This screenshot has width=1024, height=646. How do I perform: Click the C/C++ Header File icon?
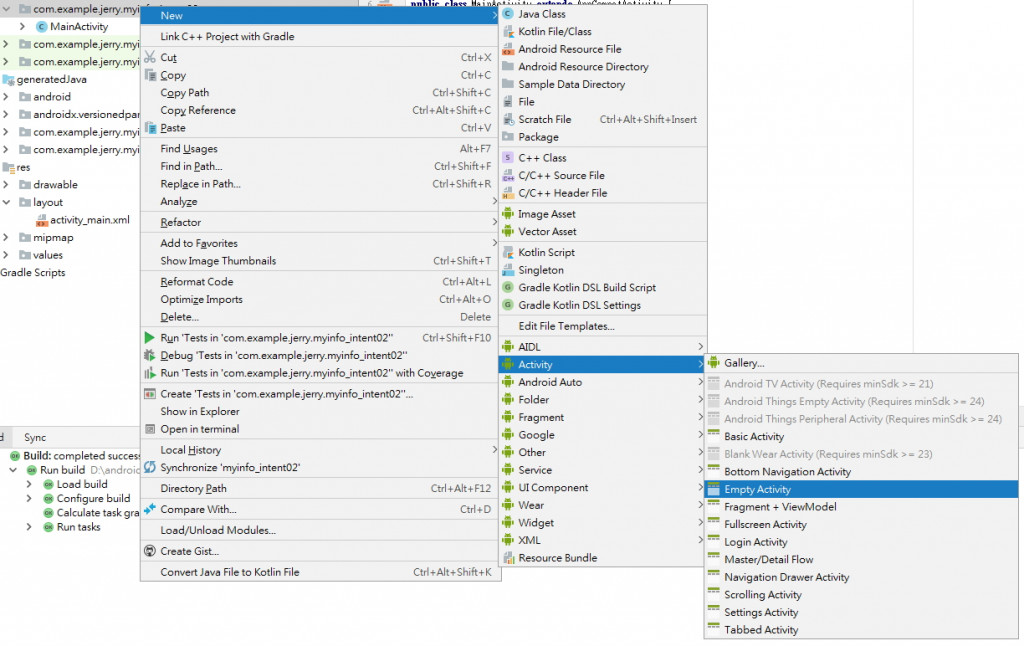[508, 193]
